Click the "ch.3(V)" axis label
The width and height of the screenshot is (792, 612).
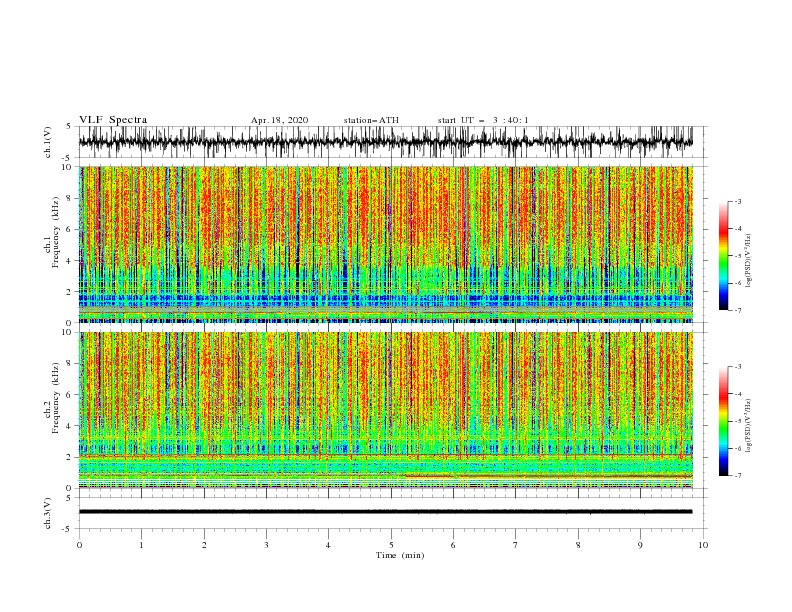pos(48,513)
